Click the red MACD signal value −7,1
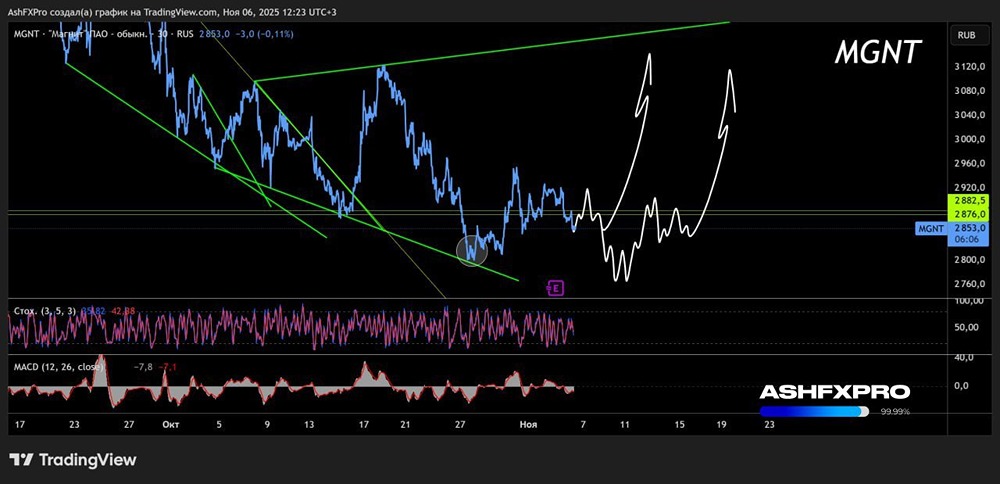Image resolution: width=1000 pixels, height=484 pixels. [x=168, y=367]
